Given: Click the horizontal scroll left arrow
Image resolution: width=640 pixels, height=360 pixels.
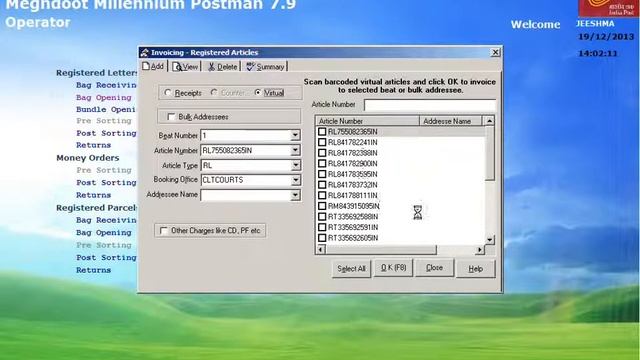Looking at the screenshot, I should pos(321,249).
